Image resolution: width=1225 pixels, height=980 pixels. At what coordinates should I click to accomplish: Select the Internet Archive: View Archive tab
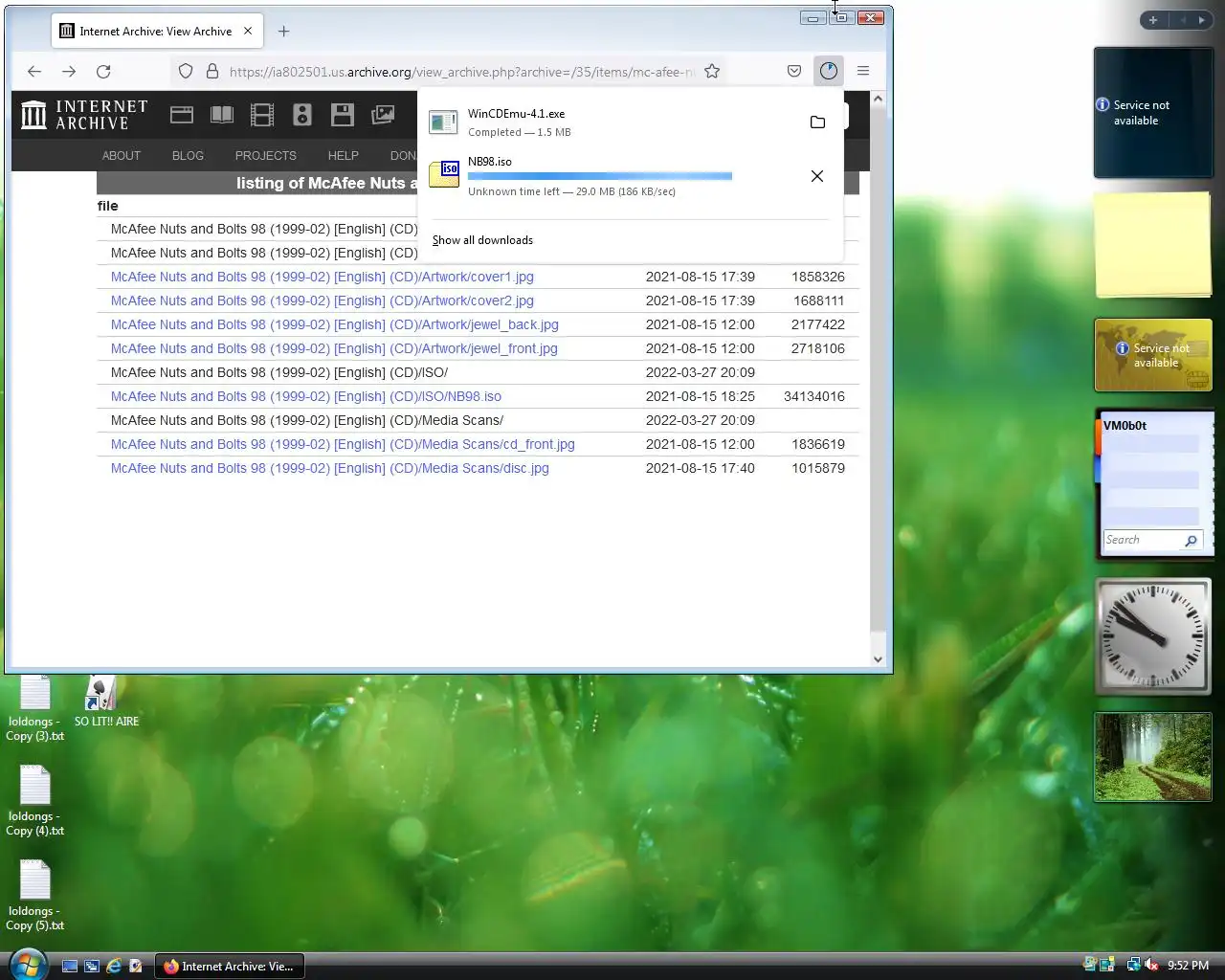(156, 31)
